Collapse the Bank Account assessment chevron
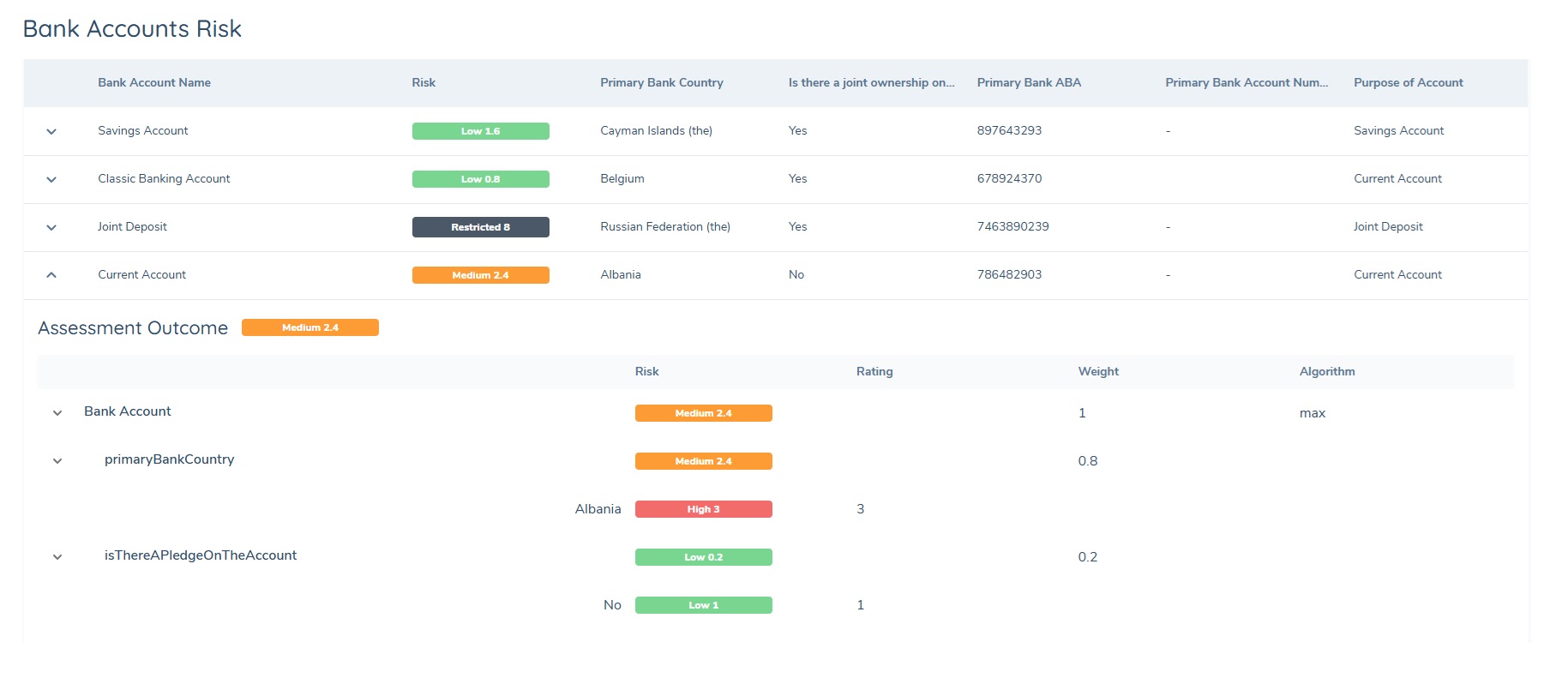This screenshot has height=696, width=1568. [x=57, y=413]
